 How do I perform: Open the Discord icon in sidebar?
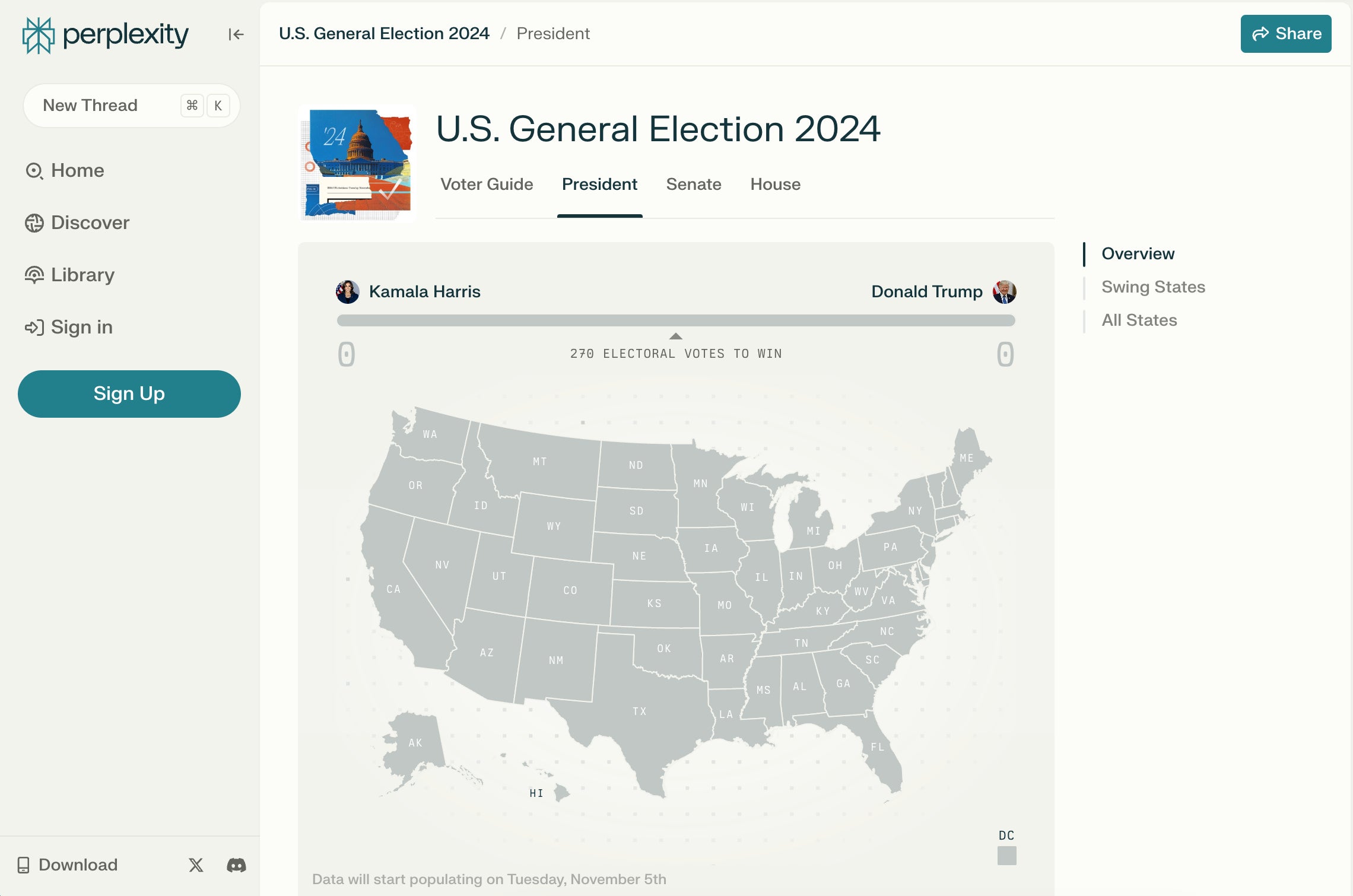pyautogui.click(x=236, y=865)
